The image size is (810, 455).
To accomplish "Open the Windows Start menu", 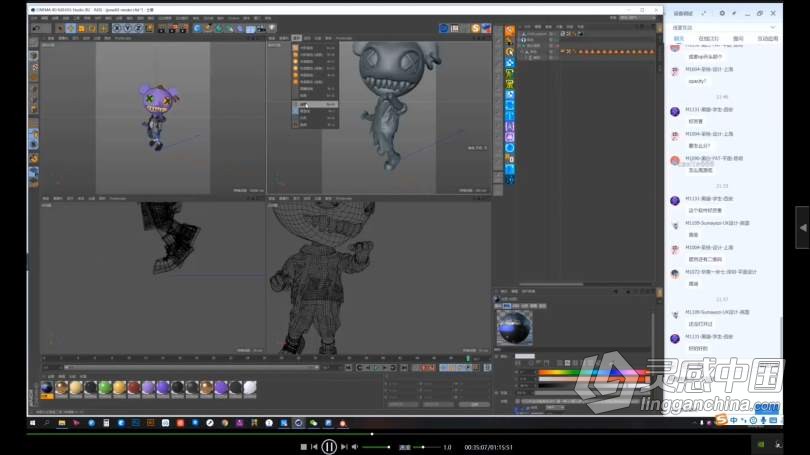I will click(33, 423).
